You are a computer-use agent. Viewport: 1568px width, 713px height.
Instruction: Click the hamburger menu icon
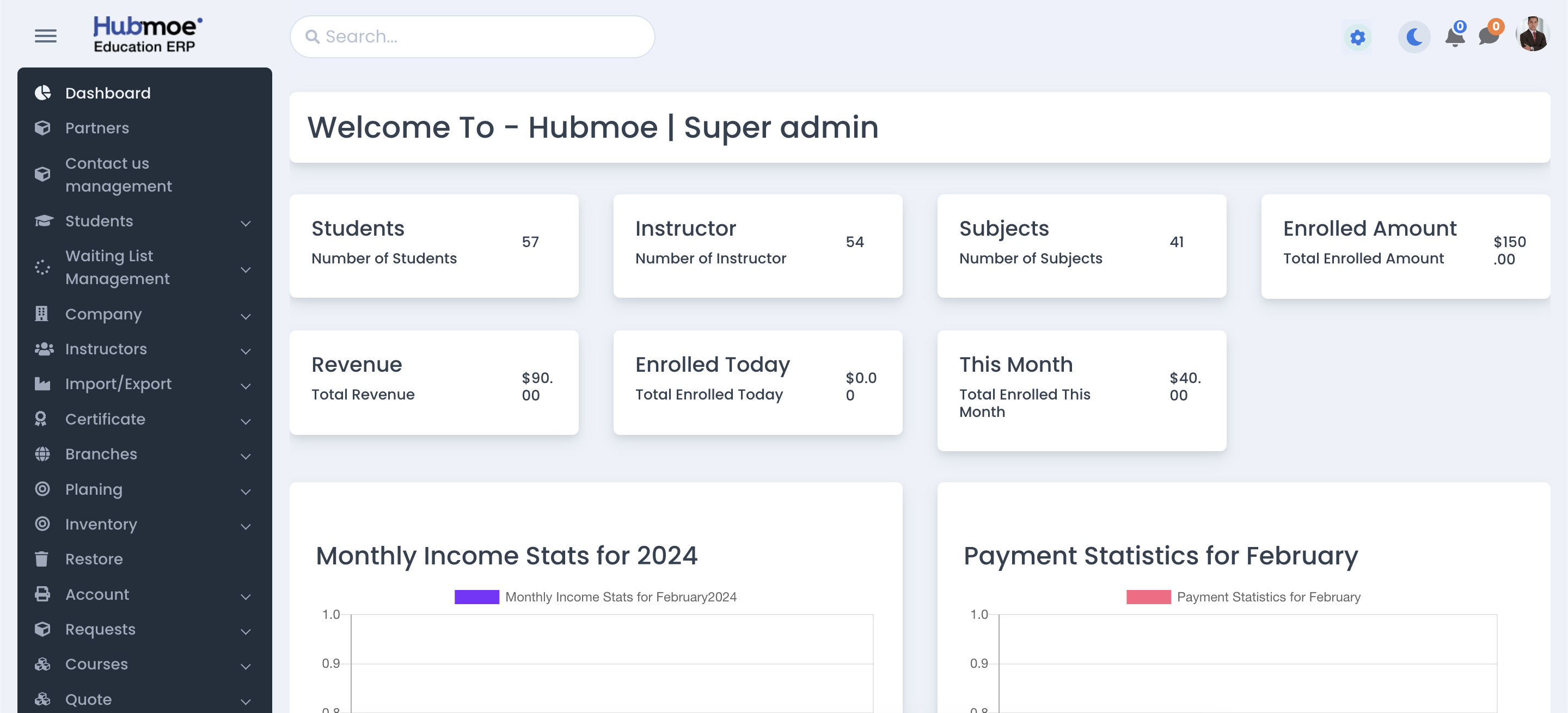tap(46, 36)
